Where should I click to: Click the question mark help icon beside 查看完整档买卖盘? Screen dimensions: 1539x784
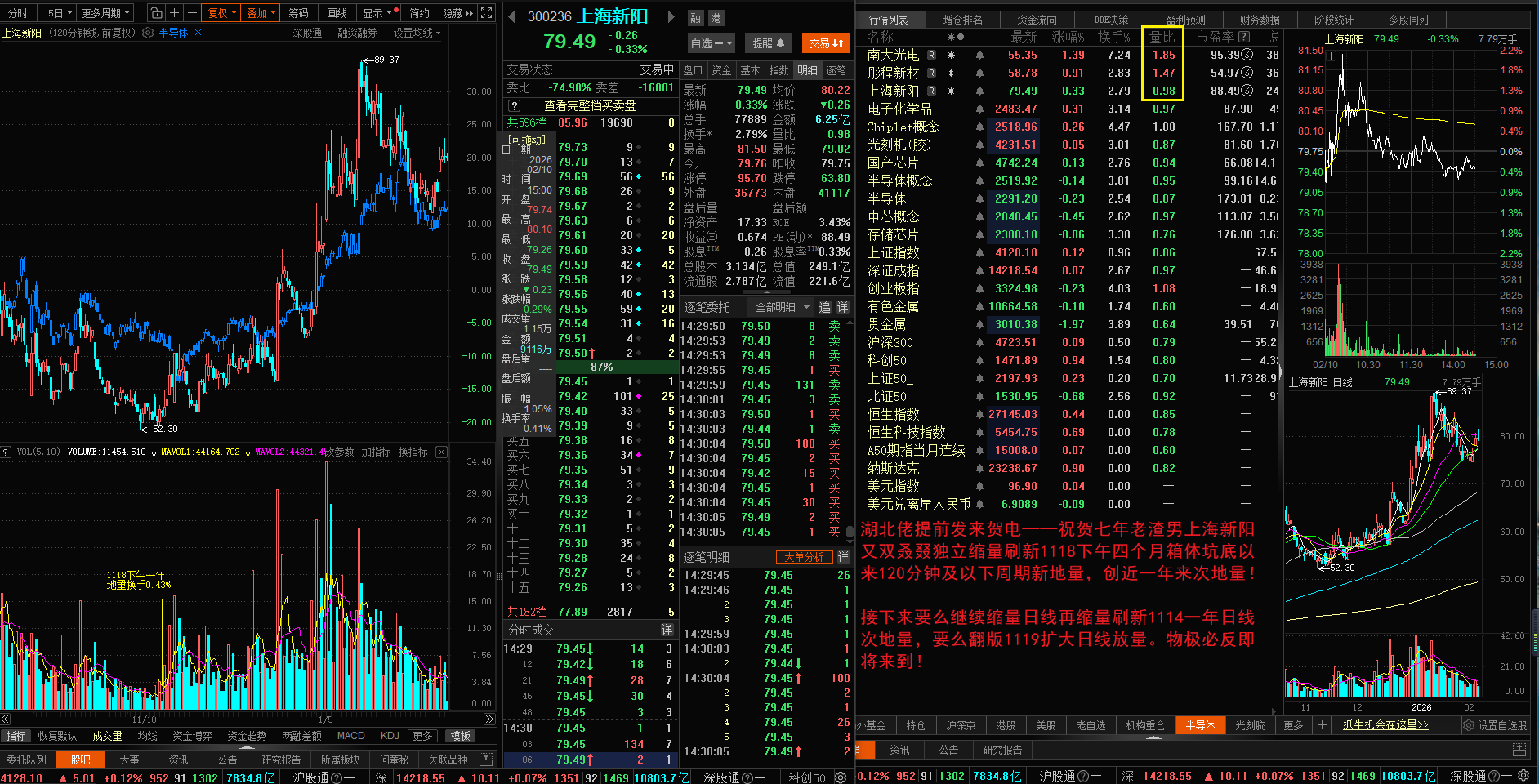[x=514, y=106]
